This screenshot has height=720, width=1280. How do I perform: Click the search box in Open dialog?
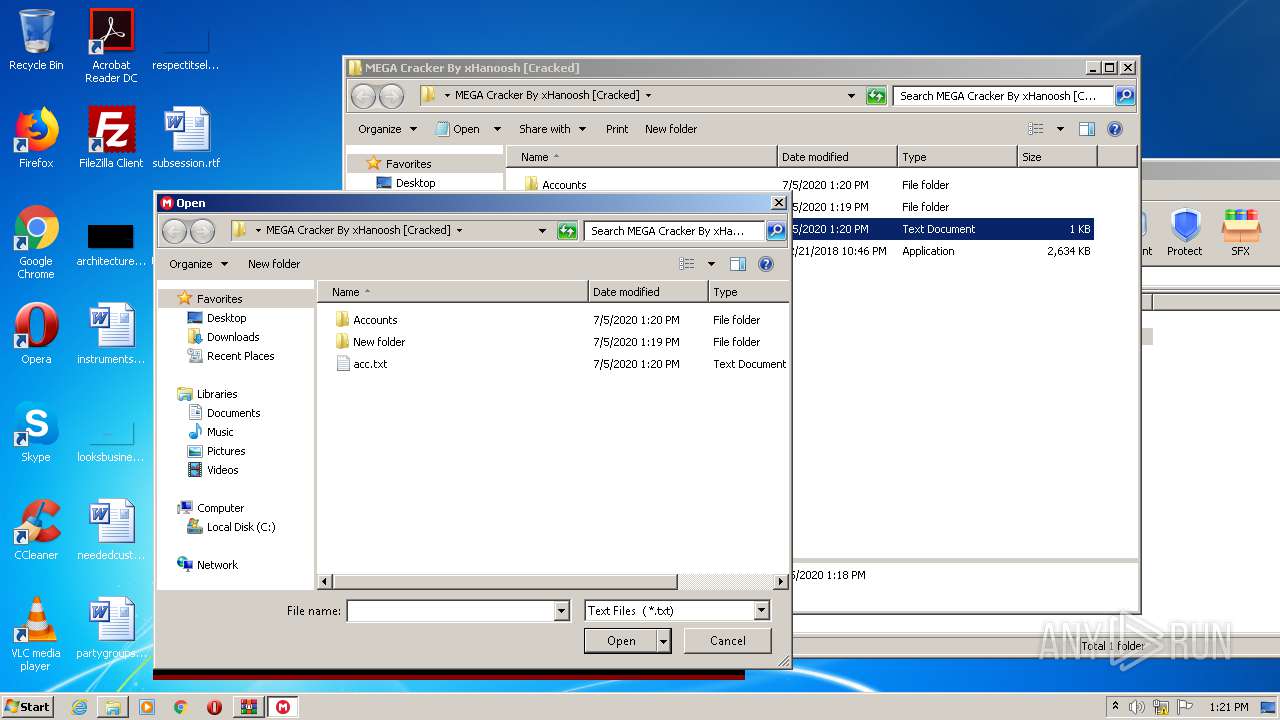click(674, 231)
